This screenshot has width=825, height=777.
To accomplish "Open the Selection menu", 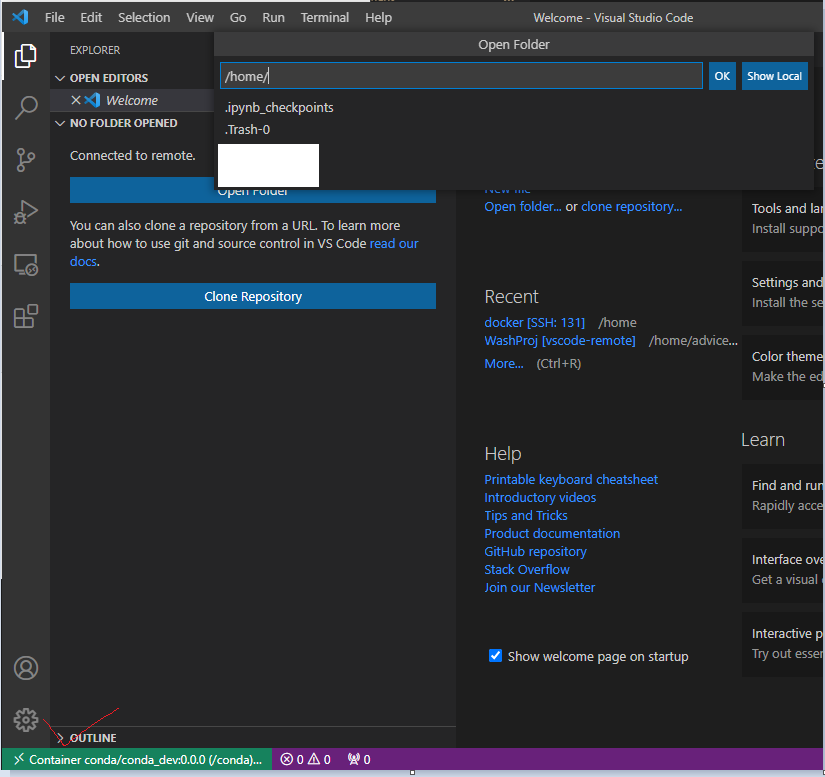I will (x=144, y=17).
